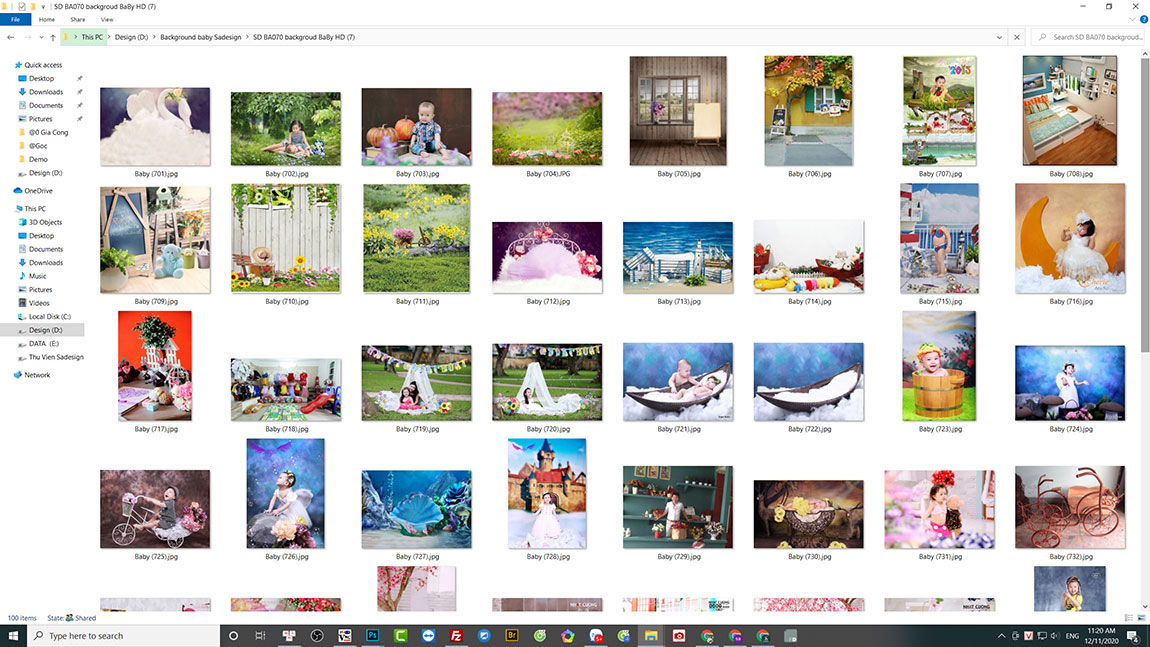Image resolution: width=1150 pixels, height=647 pixels.
Task: Open the '@0 Gia Cong' folder
Action: [x=48, y=132]
